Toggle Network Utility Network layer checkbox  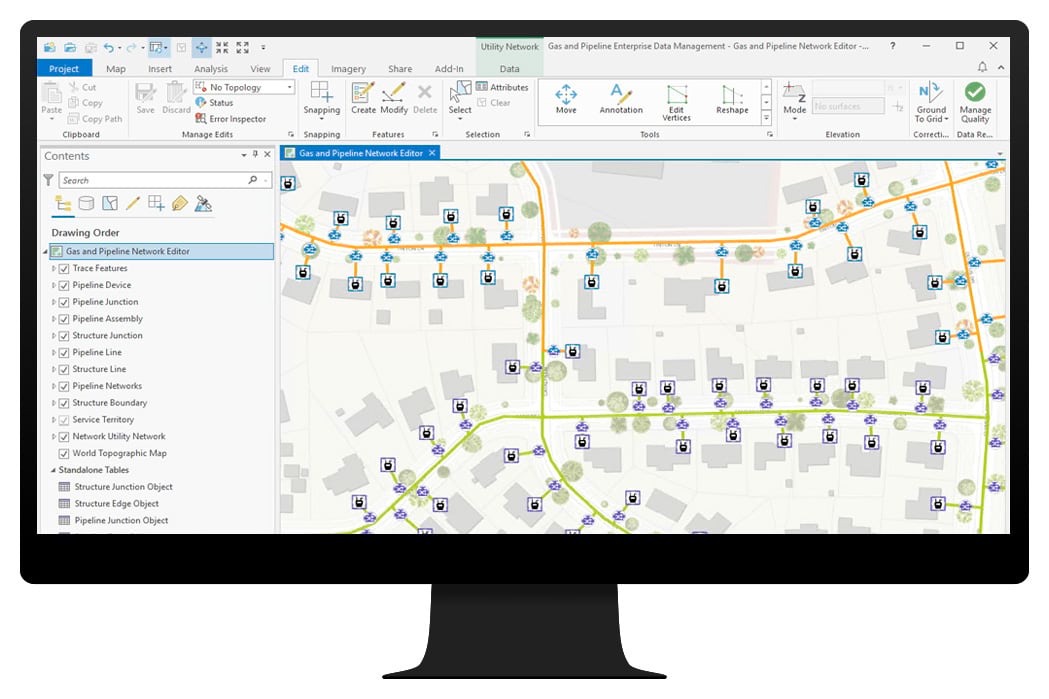(64, 437)
